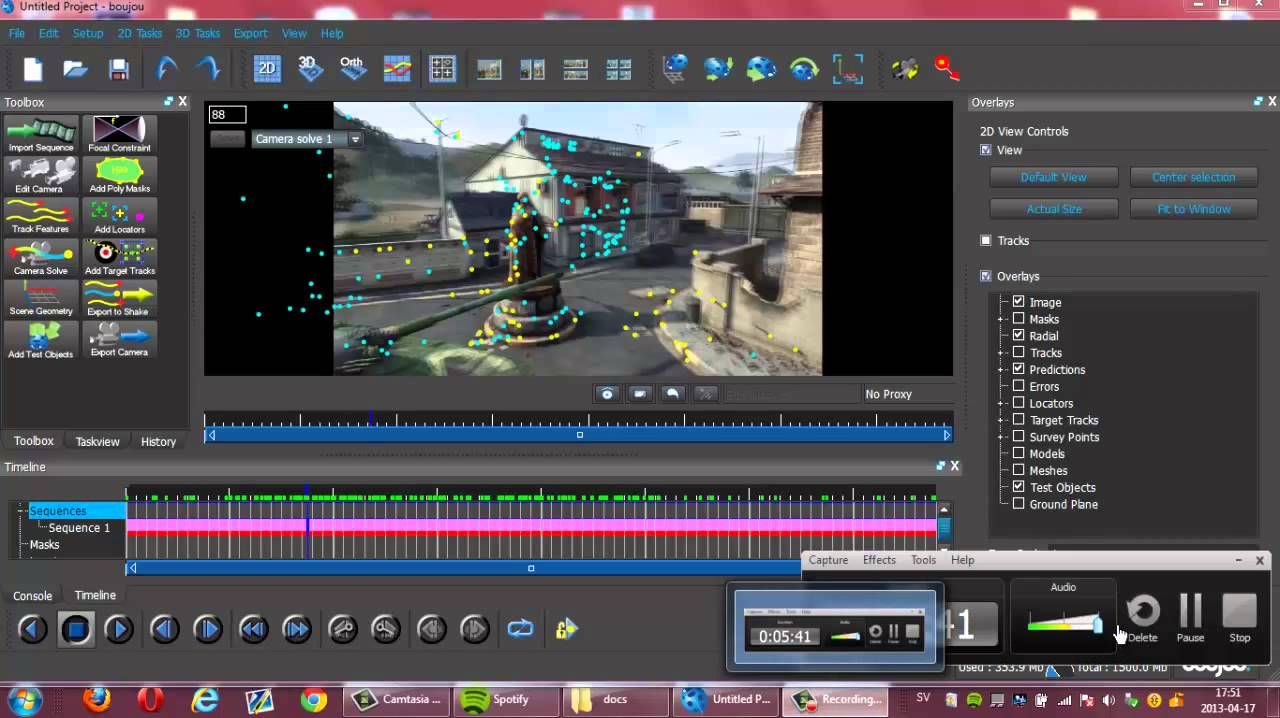Image resolution: width=1280 pixels, height=718 pixels.
Task: Uncheck the Image overlay checkbox
Action: pos(1018,302)
